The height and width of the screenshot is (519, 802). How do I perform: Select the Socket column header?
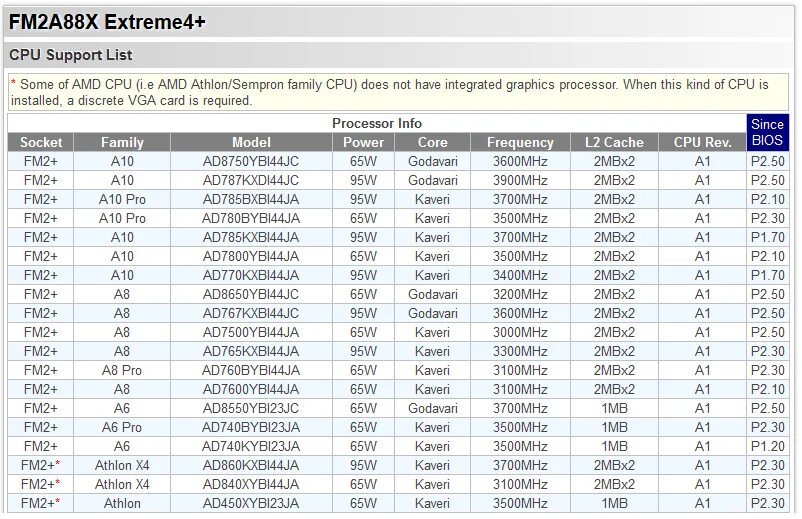41,142
